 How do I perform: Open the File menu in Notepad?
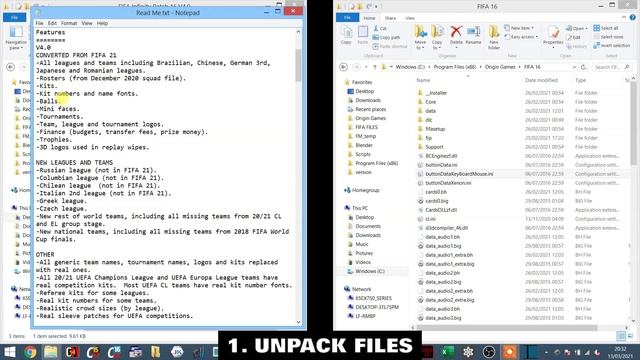(x=39, y=23)
